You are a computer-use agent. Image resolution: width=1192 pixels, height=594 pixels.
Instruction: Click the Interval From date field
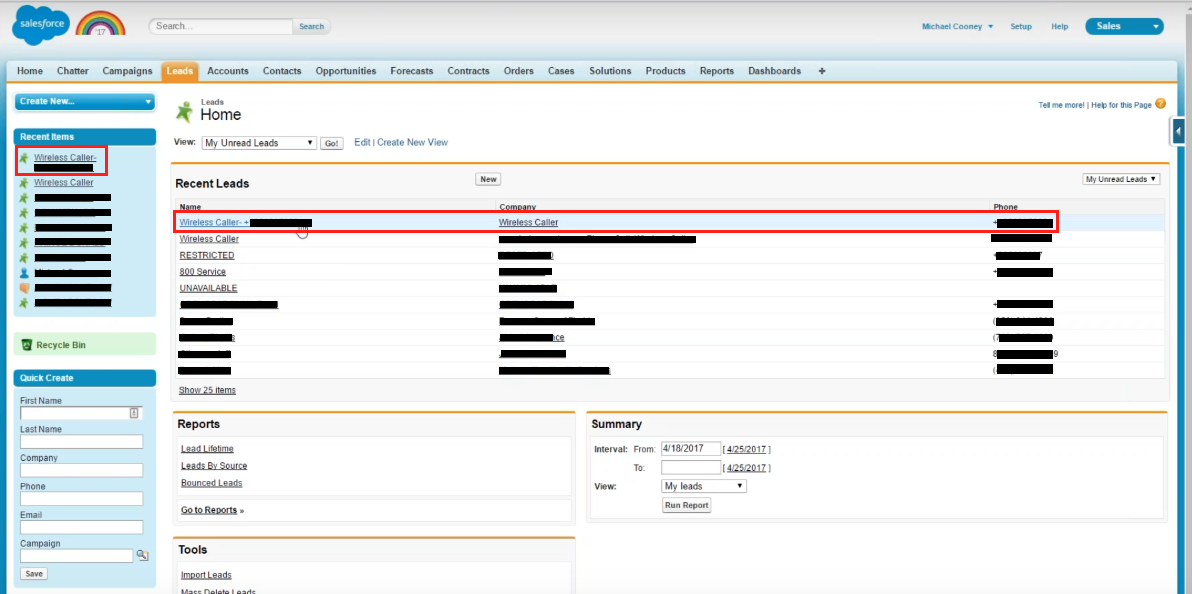coord(690,448)
